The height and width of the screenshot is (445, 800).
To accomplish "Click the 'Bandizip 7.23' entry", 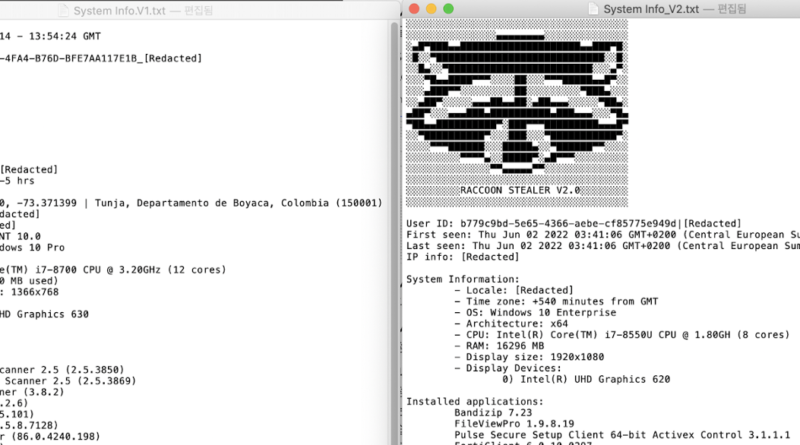I will [493, 413].
